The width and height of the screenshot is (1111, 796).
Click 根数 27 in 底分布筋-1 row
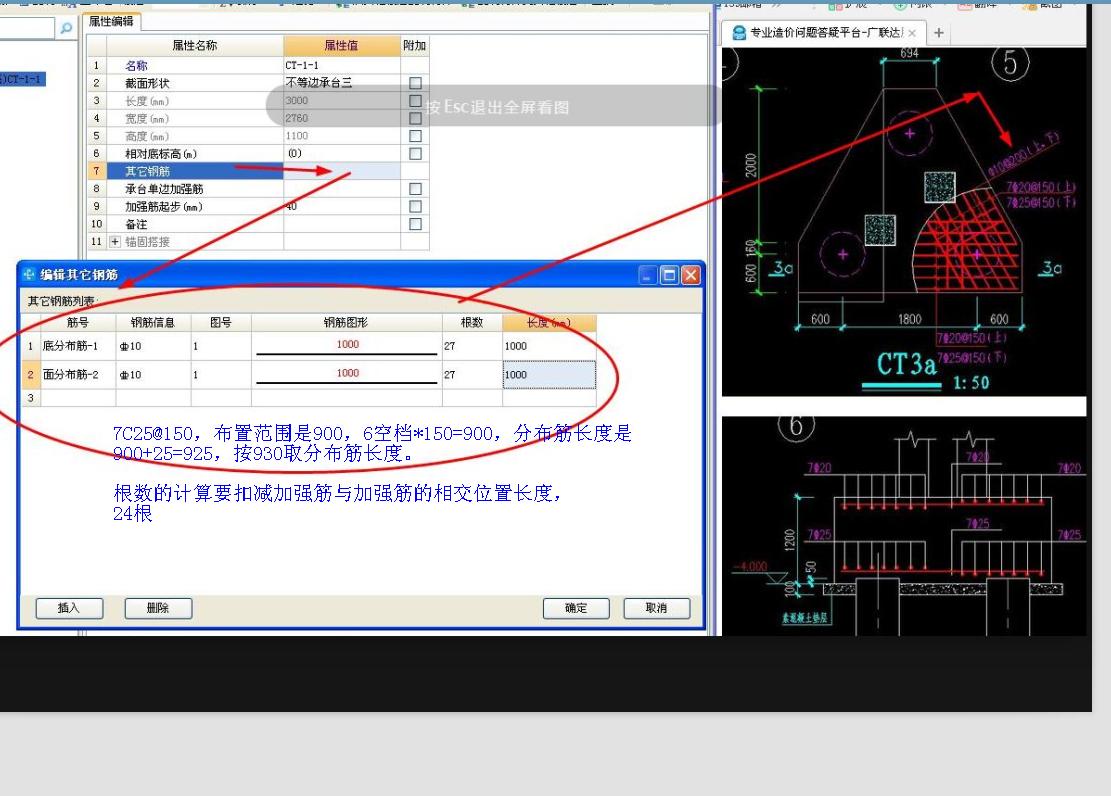coord(472,346)
